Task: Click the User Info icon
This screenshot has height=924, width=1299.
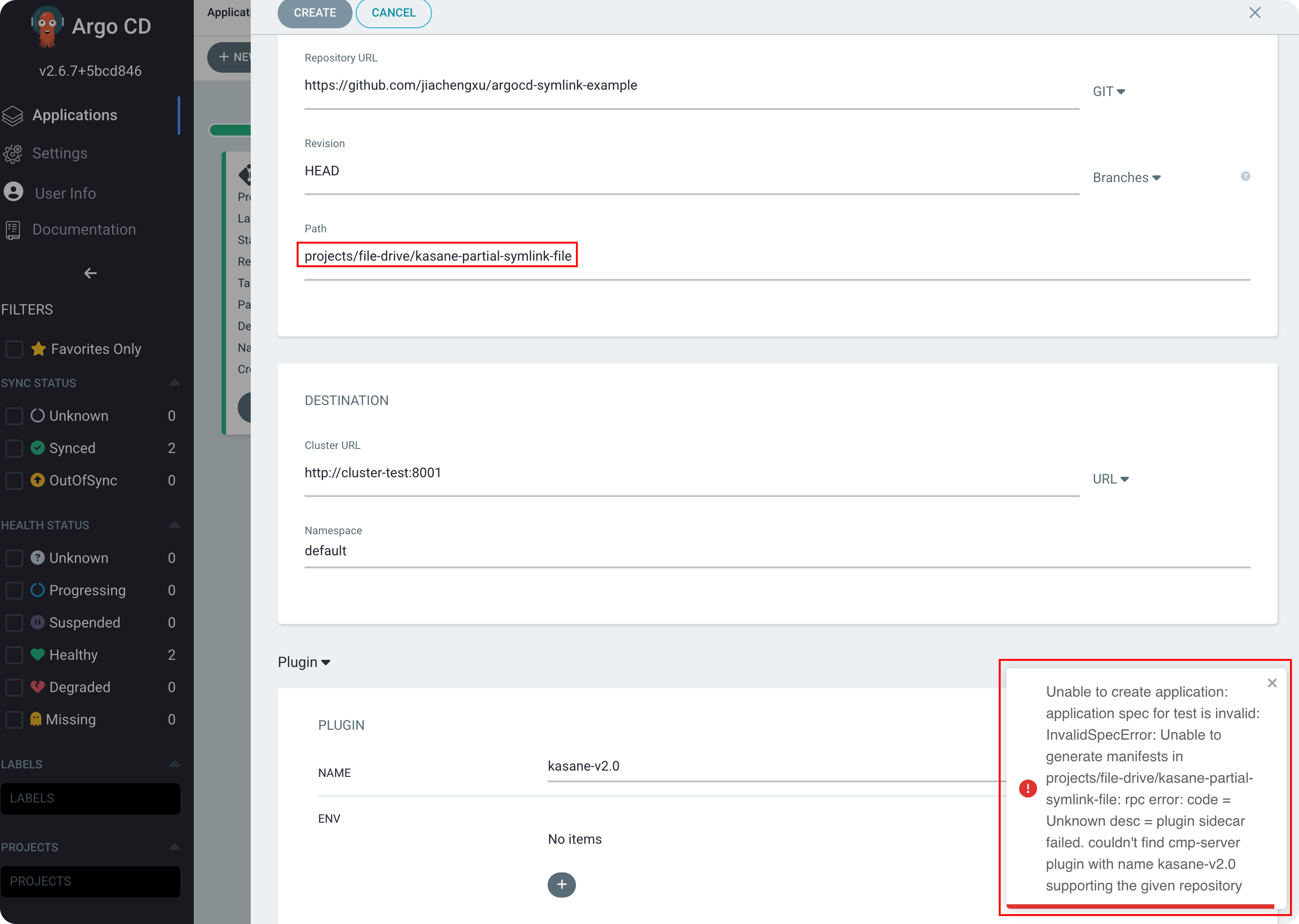Action: point(13,192)
